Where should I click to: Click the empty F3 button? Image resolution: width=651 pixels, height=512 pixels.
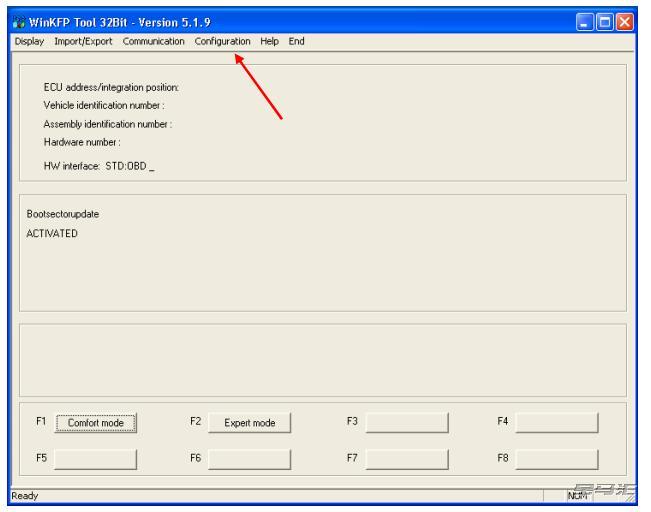[x=407, y=423]
